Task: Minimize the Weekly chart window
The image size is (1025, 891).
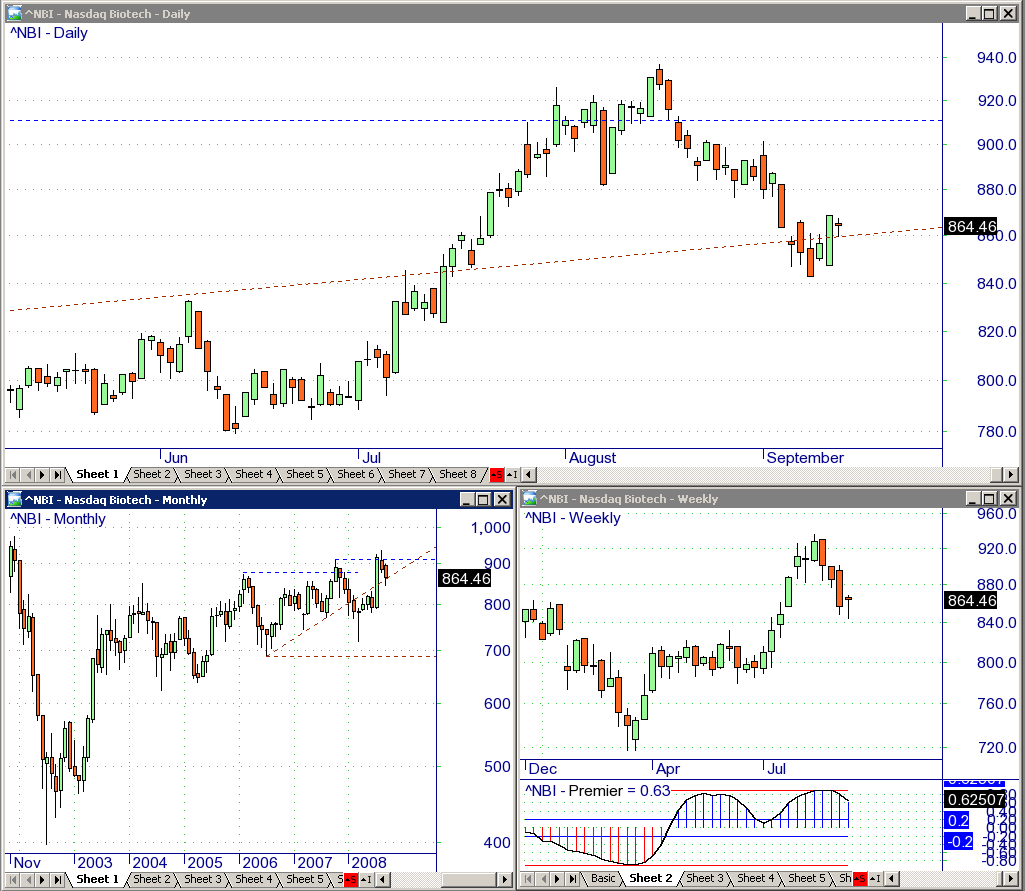Action: pyautogui.click(x=974, y=499)
